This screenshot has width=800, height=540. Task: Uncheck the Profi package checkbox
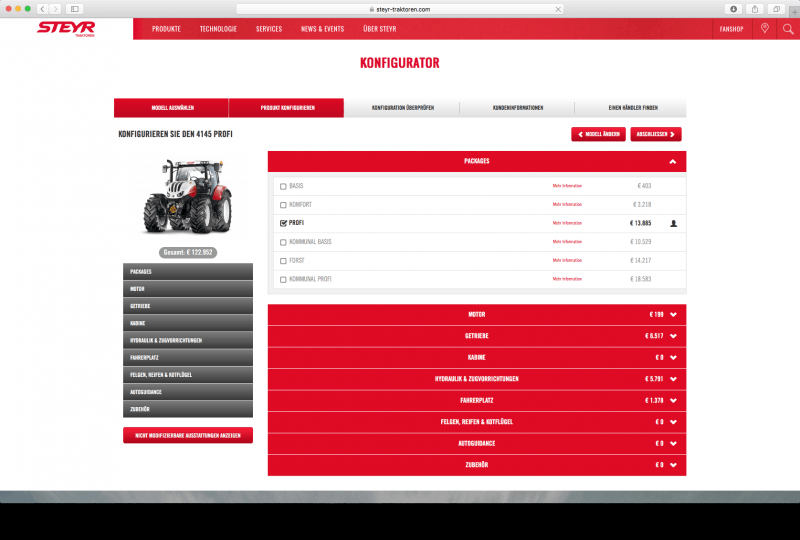pyautogui.click(x=283, y=223)
